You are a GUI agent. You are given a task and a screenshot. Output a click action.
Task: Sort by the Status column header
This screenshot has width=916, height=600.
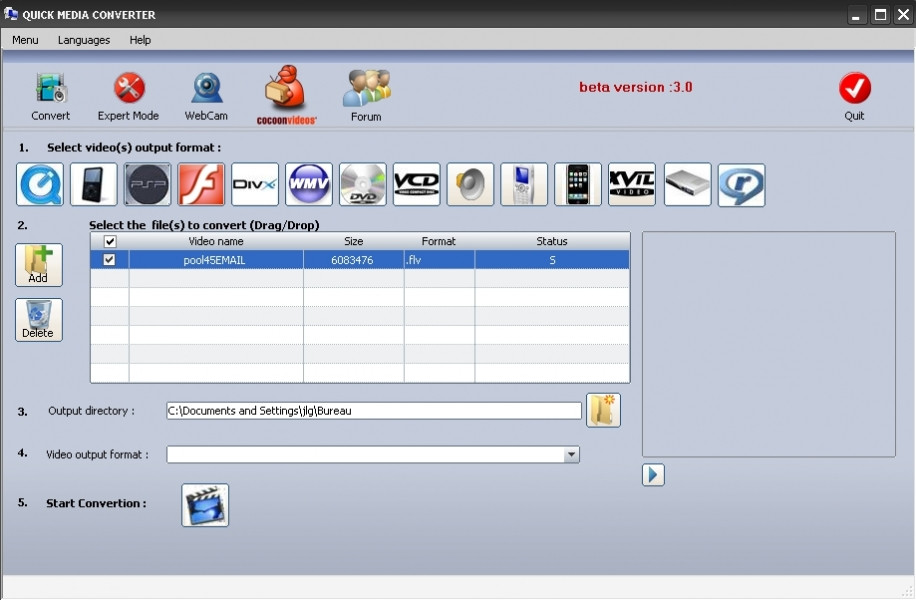552,241
